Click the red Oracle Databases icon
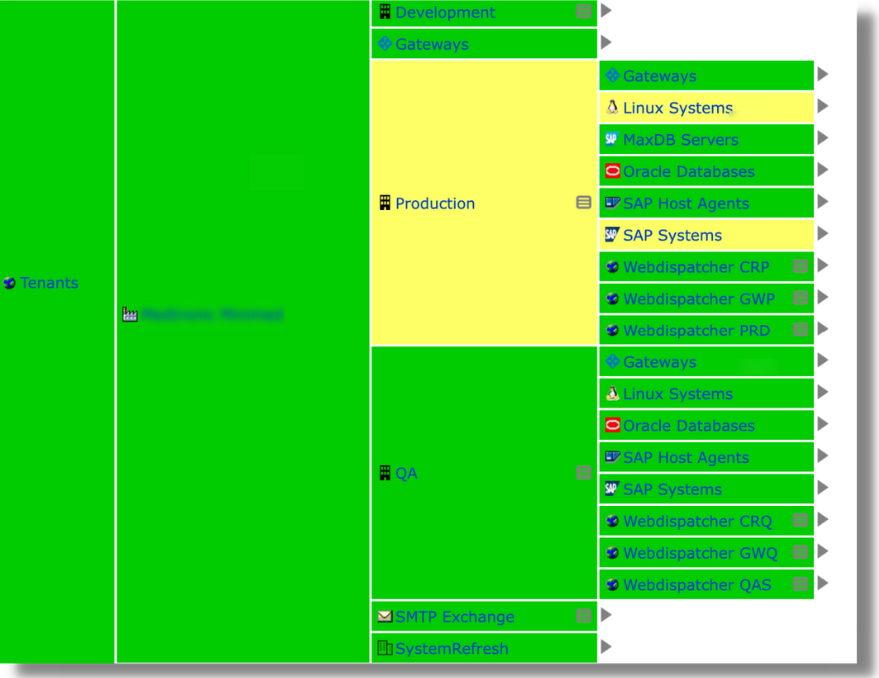The image size is (879, 678). (611, 171)
